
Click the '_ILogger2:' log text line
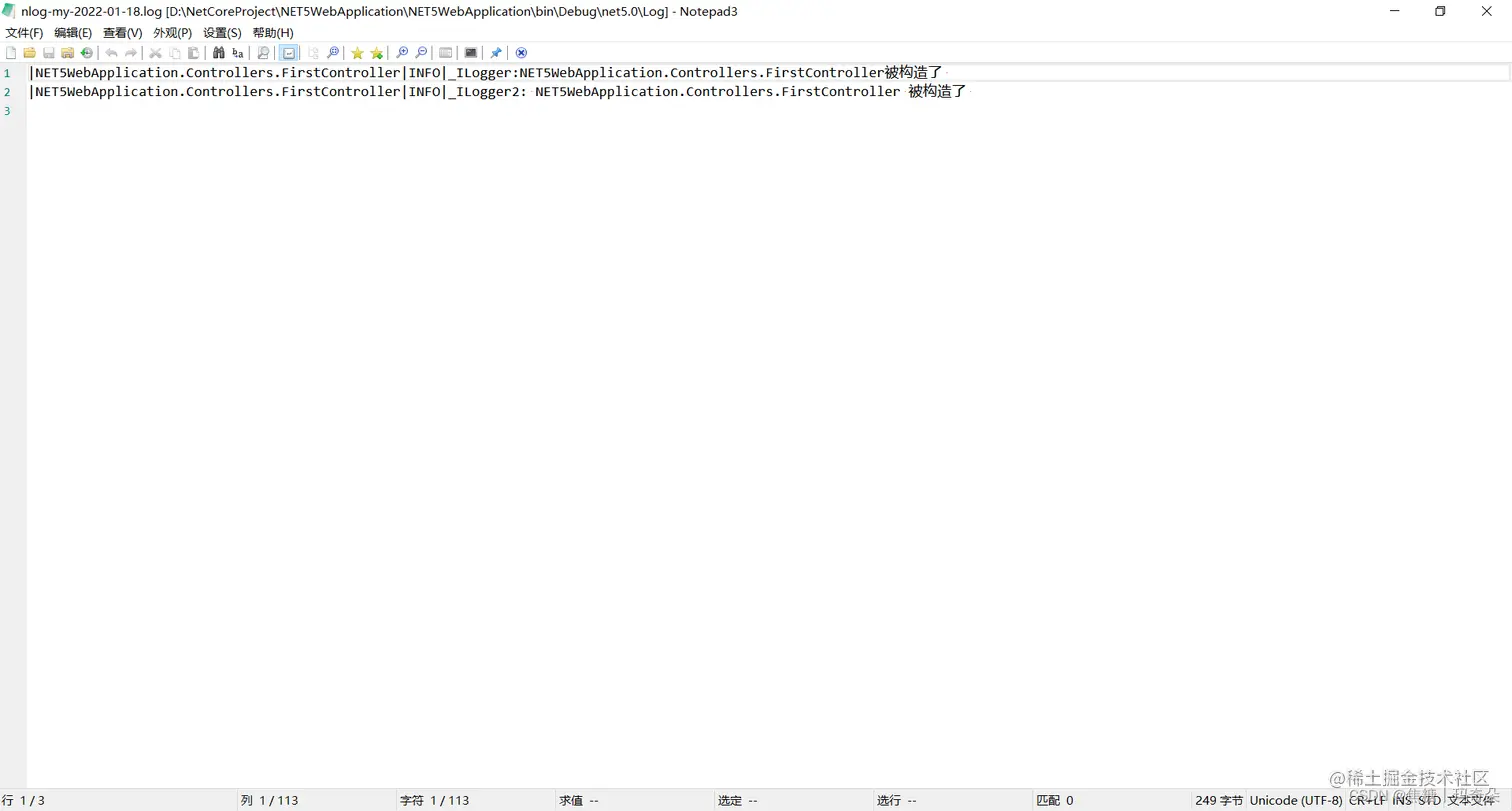click(498, 92)
